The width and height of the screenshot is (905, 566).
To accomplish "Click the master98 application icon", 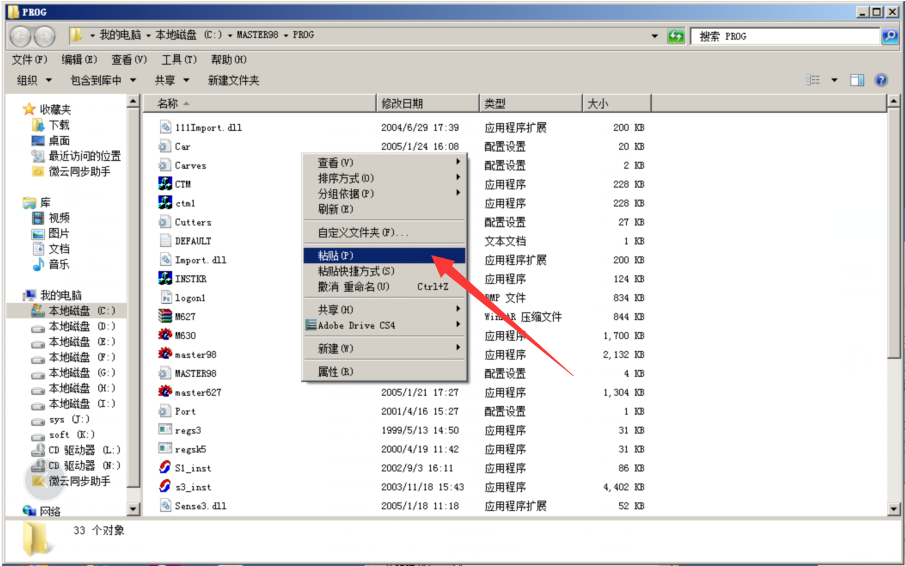I will click(x=166, y=354).
